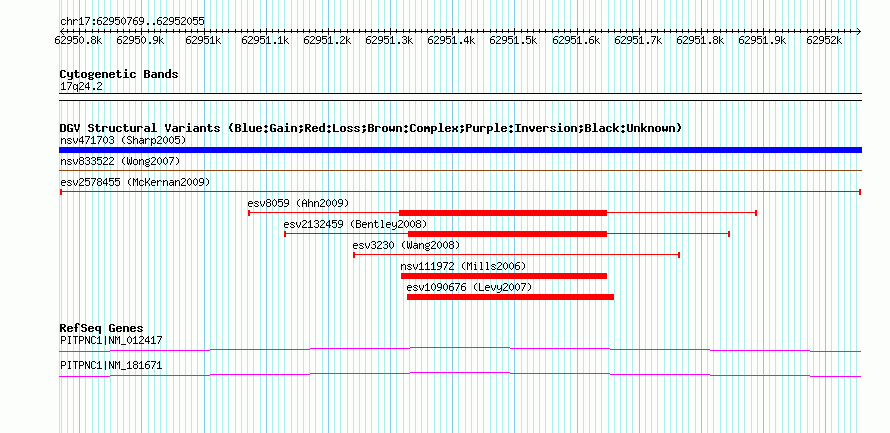Open the esv3230 (Wang2008) label
The width and height of the screenshot is (890, 433).
pos(406,245)
